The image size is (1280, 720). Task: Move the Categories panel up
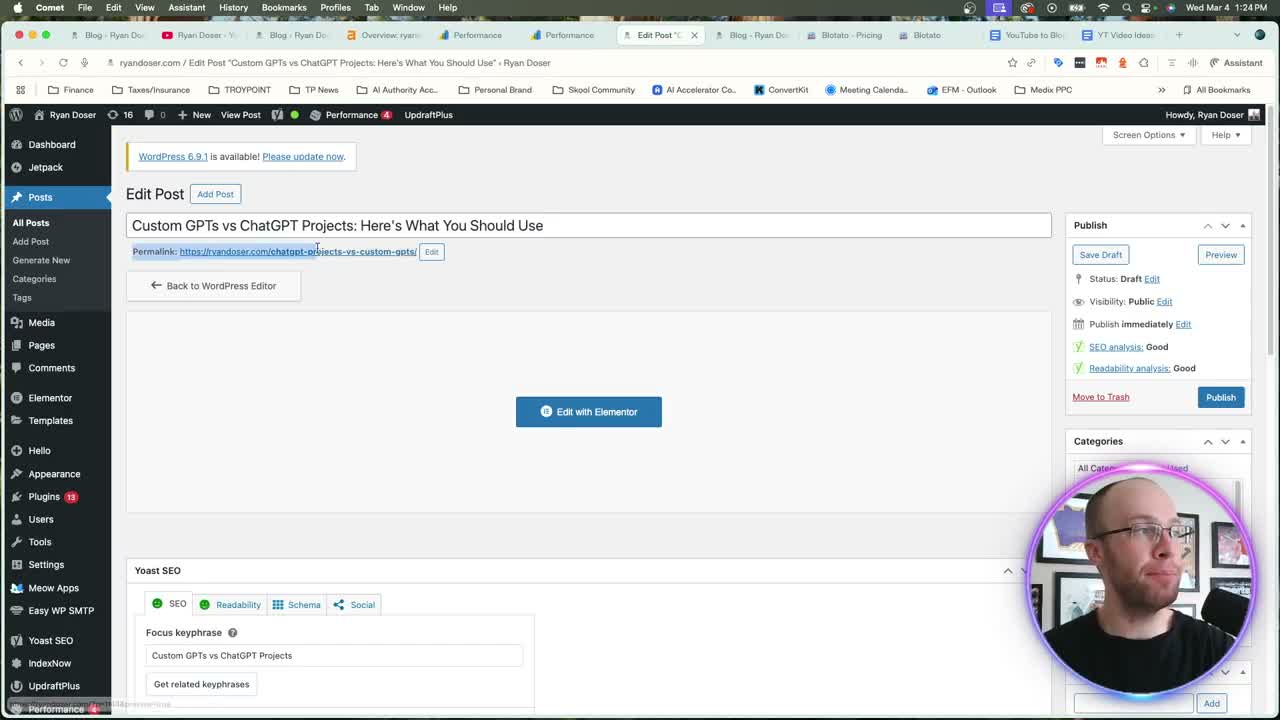[1208, 442]
